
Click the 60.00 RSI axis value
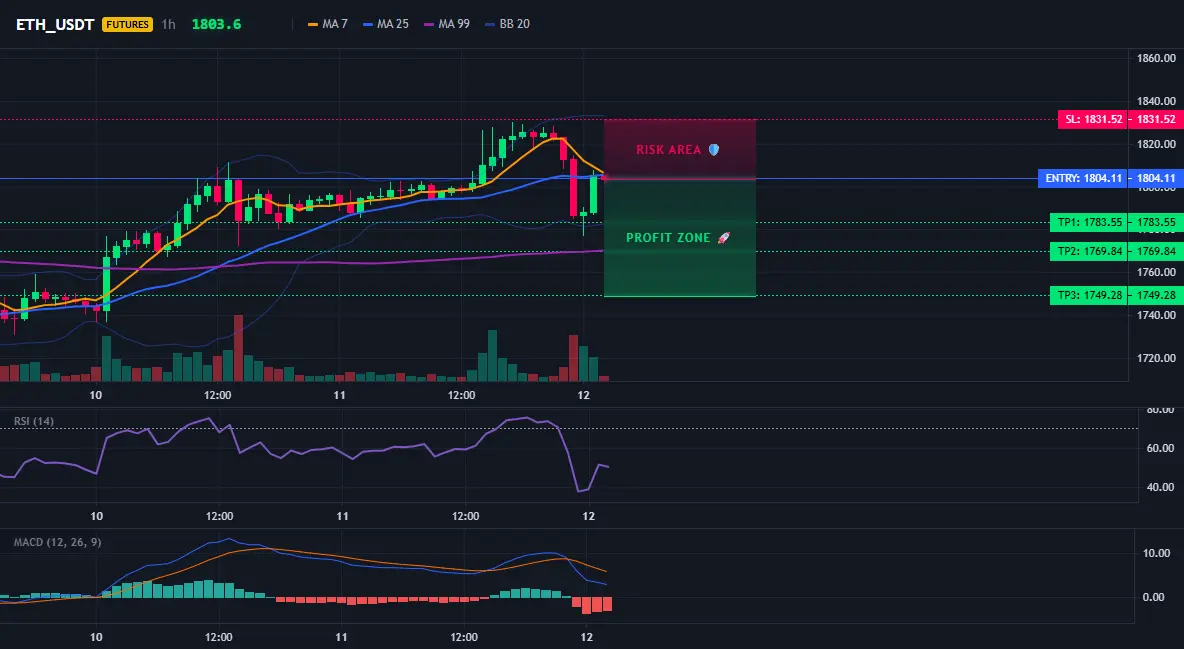pos(1161,449)
